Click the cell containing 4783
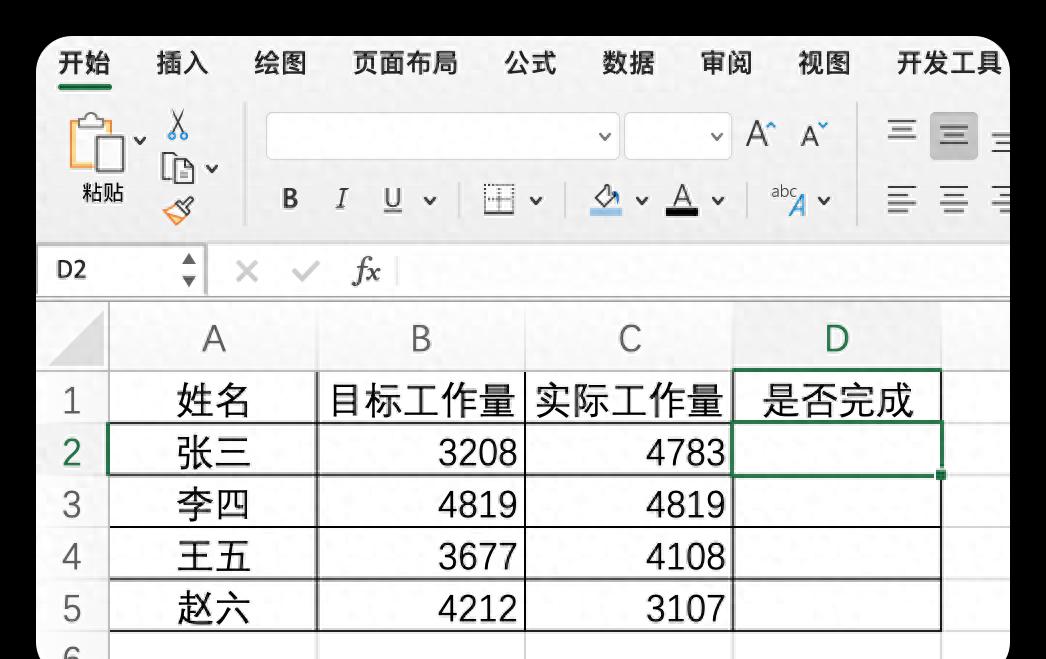Image resolution: width=1046 pixels, height=659 pixels. [x=629, y=450]
